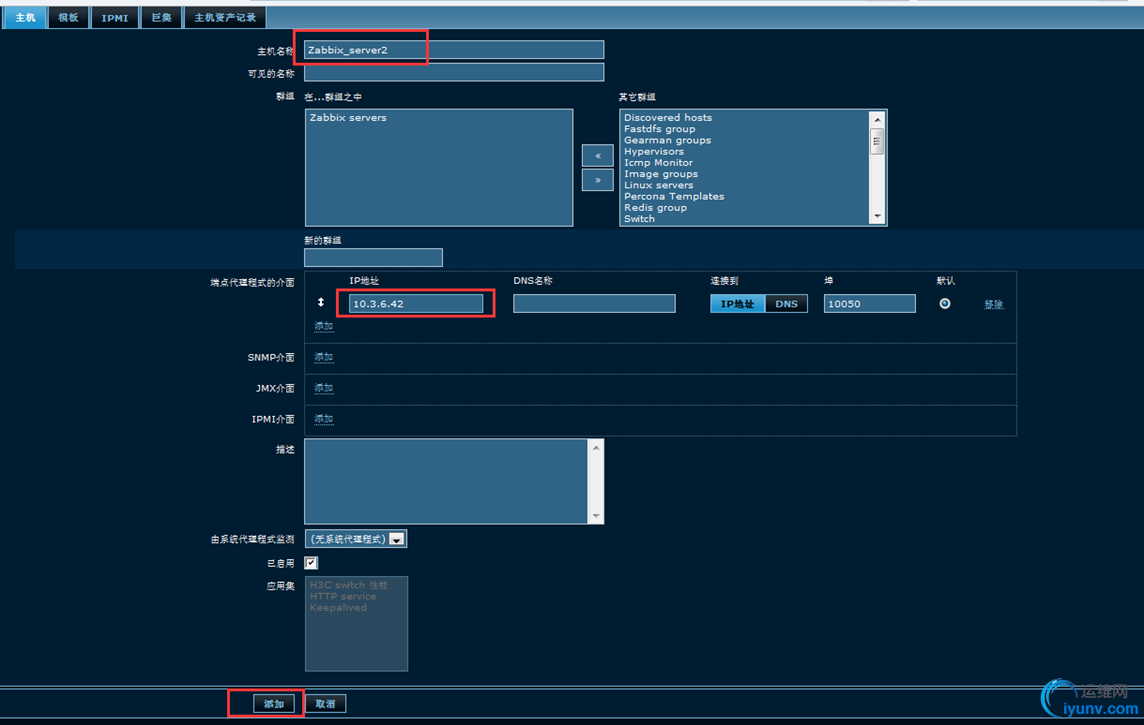The height and width of the screenshot is (725, 1144).
Task: Click 添加 link in the JMX介面 row
Action: click(324, 388)
